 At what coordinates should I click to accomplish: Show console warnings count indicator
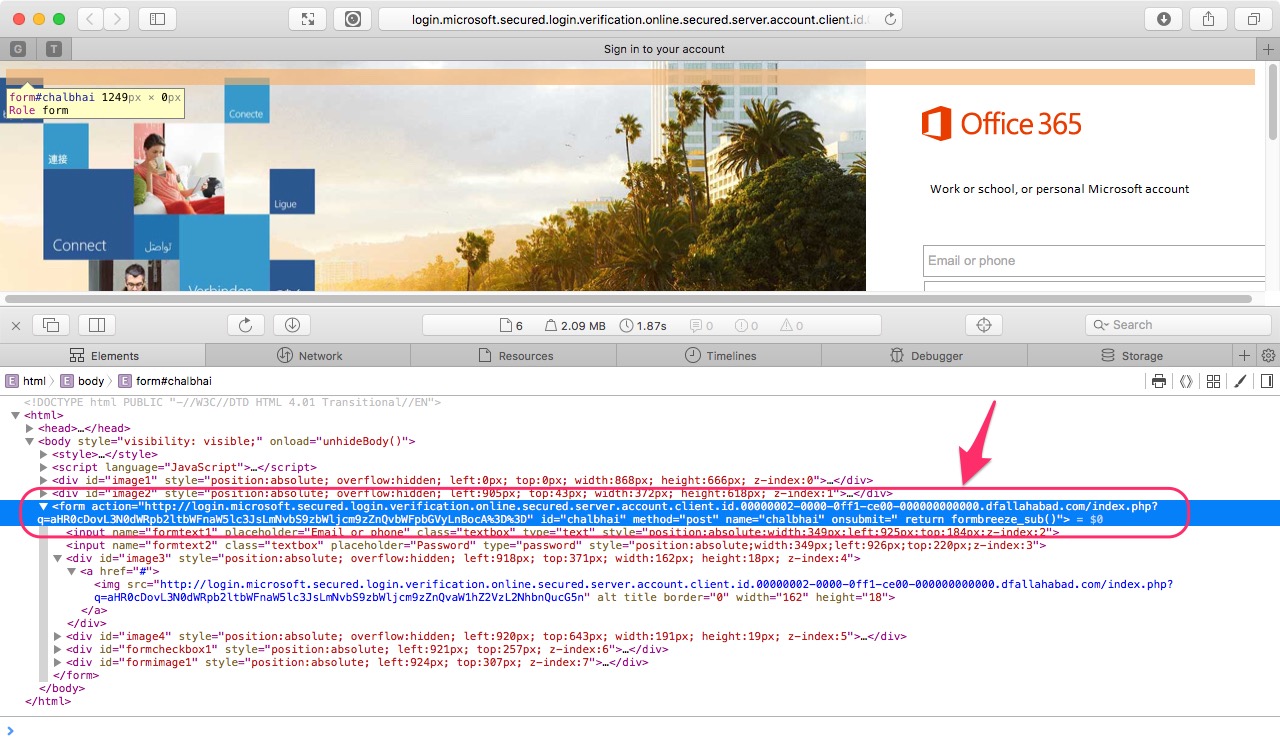point(792,326)
